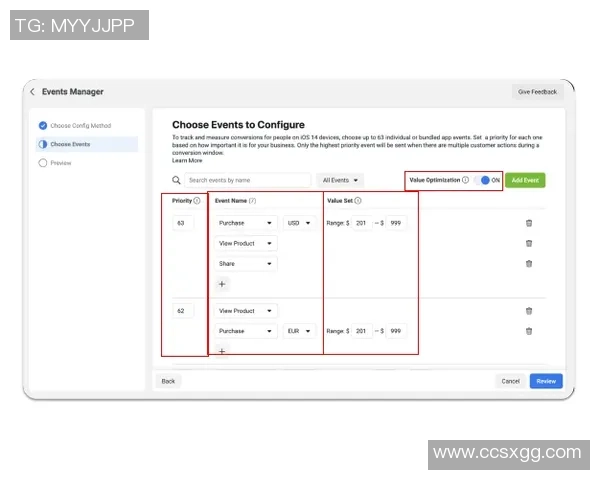Delete the EUR Purchase event row

(529, 331)
